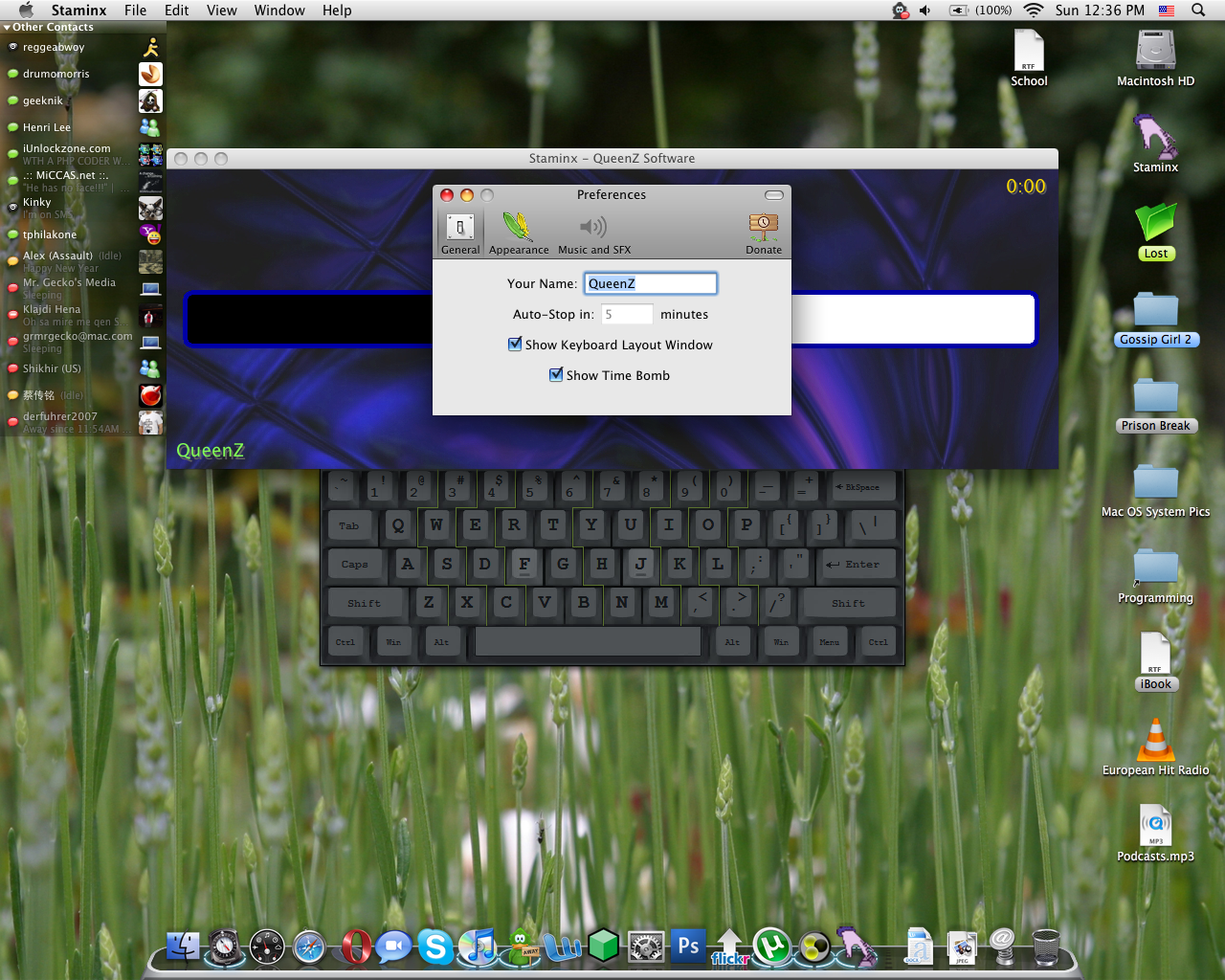Click the volume icon in menu bar
Viewport: 1225px width, 980px height.
tap(925, 11)
